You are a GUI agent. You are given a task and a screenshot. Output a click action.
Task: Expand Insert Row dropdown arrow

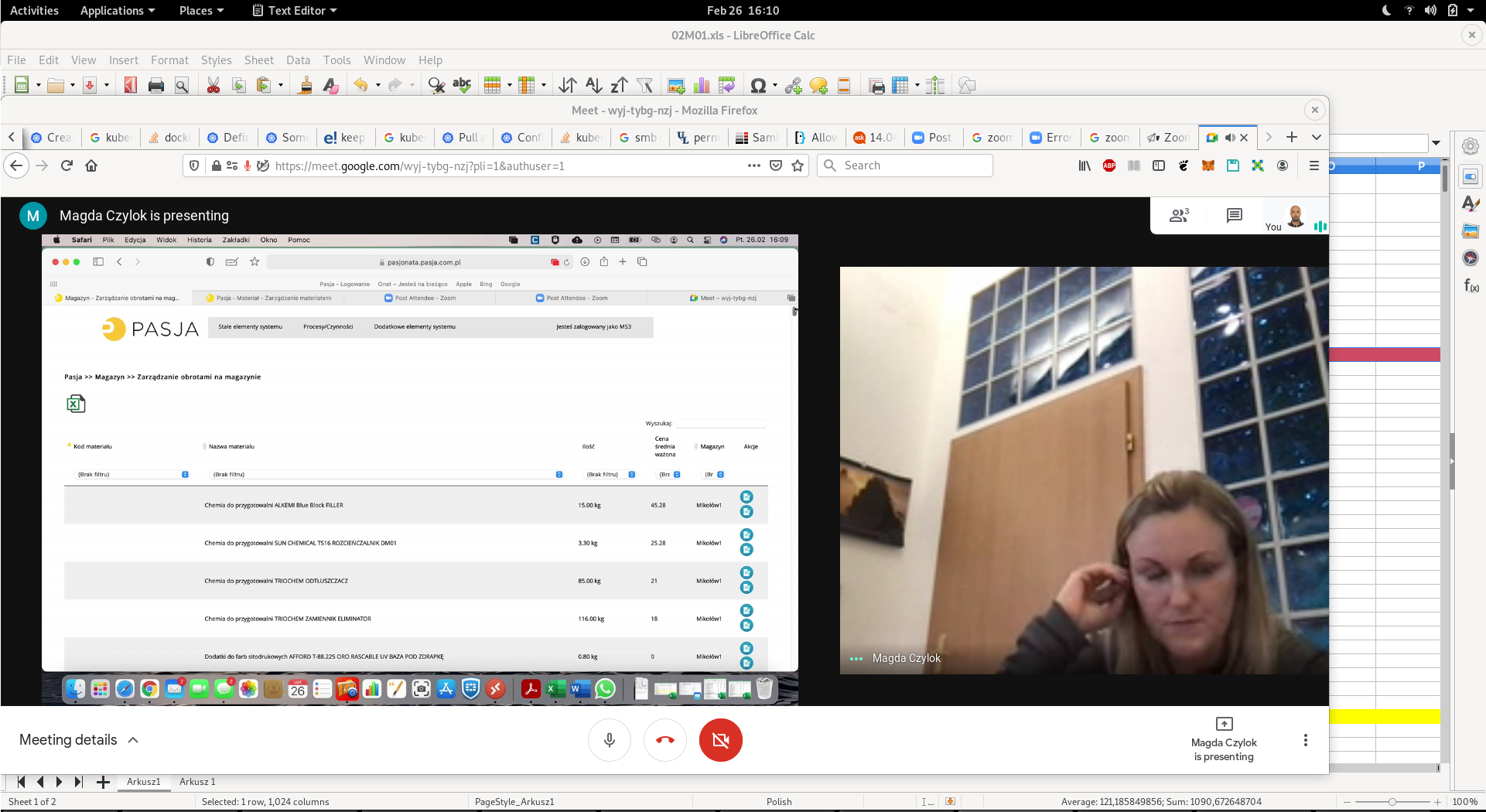pyautogui.click(x=510, y=85)
